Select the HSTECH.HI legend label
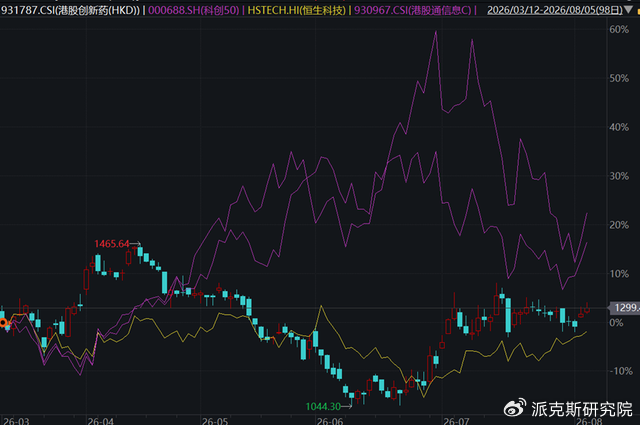Image resolution: width=640 pixels, height=425 pixels. 297,10
